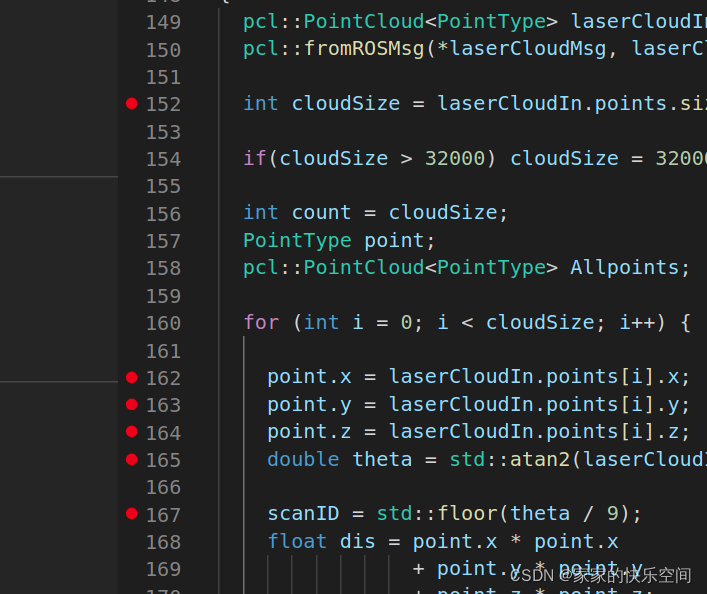Click the 'Allpoints' variable name
The height and width of the screenshot is (594, 707).
click(624, 267)
